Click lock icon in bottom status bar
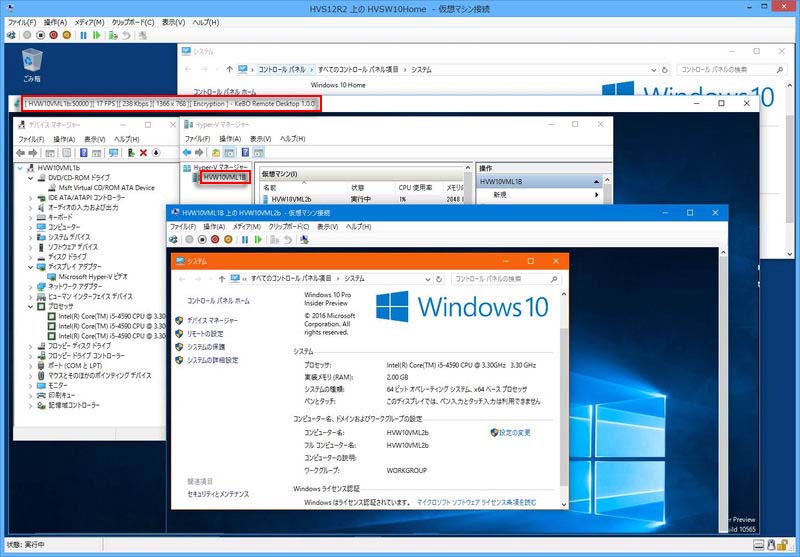This screenshot has width=800, height=557. pos(782,545)
